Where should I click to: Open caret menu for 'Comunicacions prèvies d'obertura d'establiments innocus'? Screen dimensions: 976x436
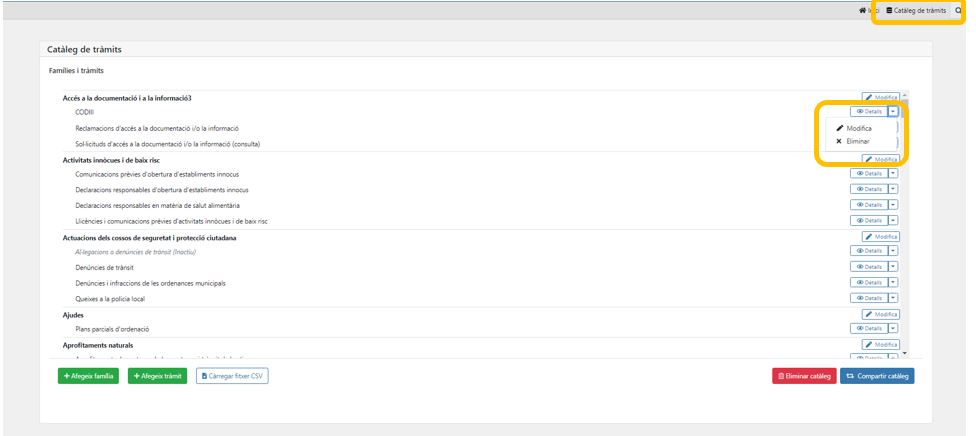coord(893,173)
